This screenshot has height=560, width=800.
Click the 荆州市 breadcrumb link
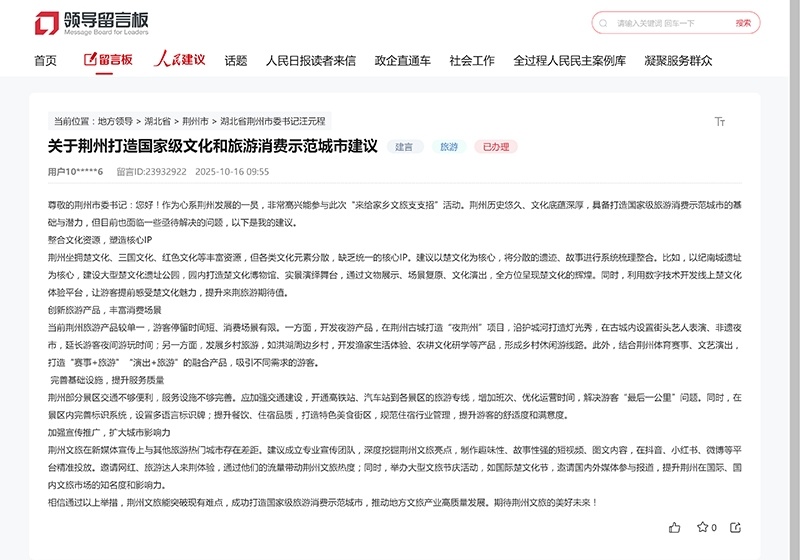point(194,119)
